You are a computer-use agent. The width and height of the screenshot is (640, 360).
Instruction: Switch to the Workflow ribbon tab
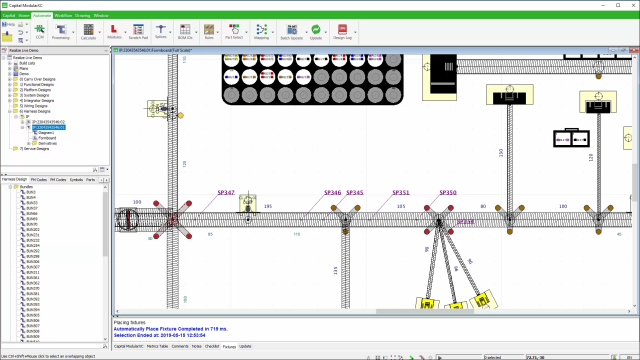click(63, 16)
